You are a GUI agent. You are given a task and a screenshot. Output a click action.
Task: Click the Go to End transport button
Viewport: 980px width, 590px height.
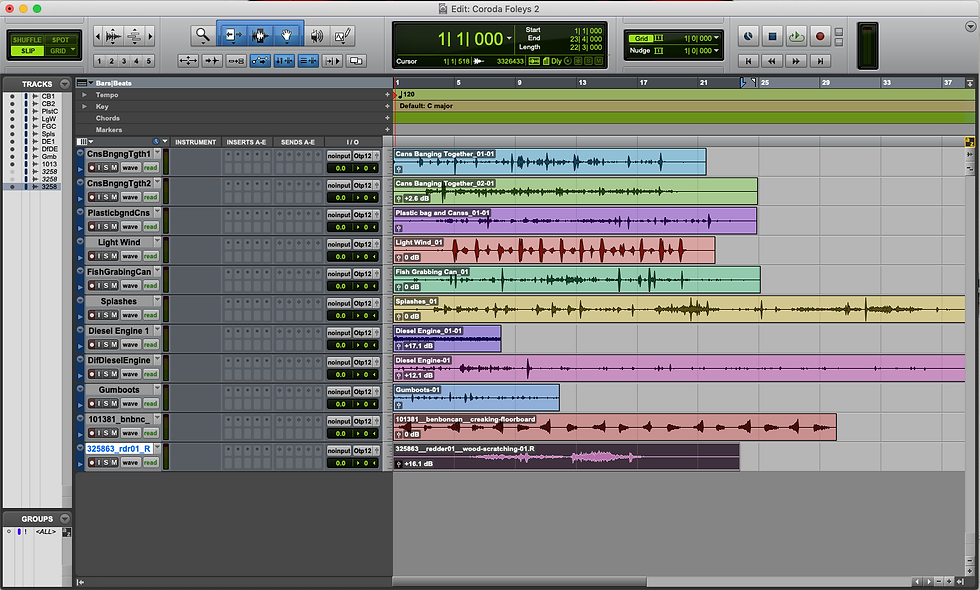coord(820,61)
